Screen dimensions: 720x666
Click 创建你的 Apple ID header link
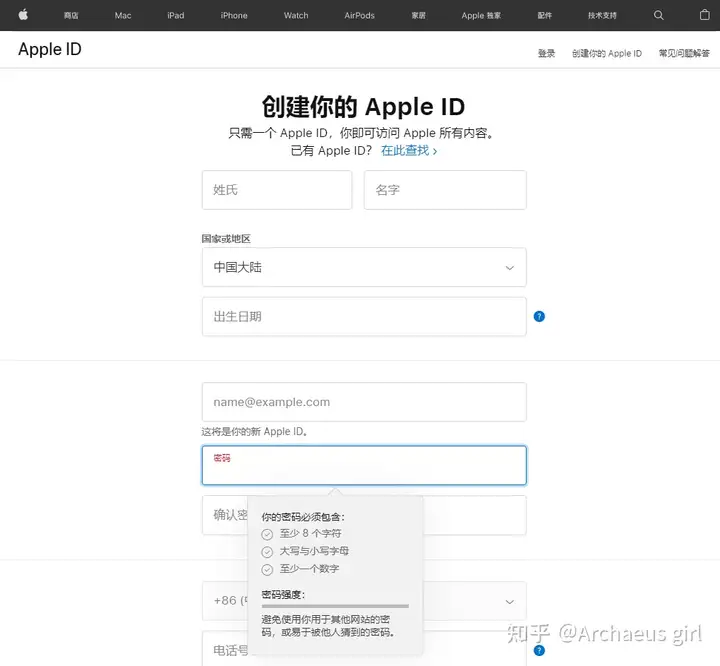(x=607, y=53)
